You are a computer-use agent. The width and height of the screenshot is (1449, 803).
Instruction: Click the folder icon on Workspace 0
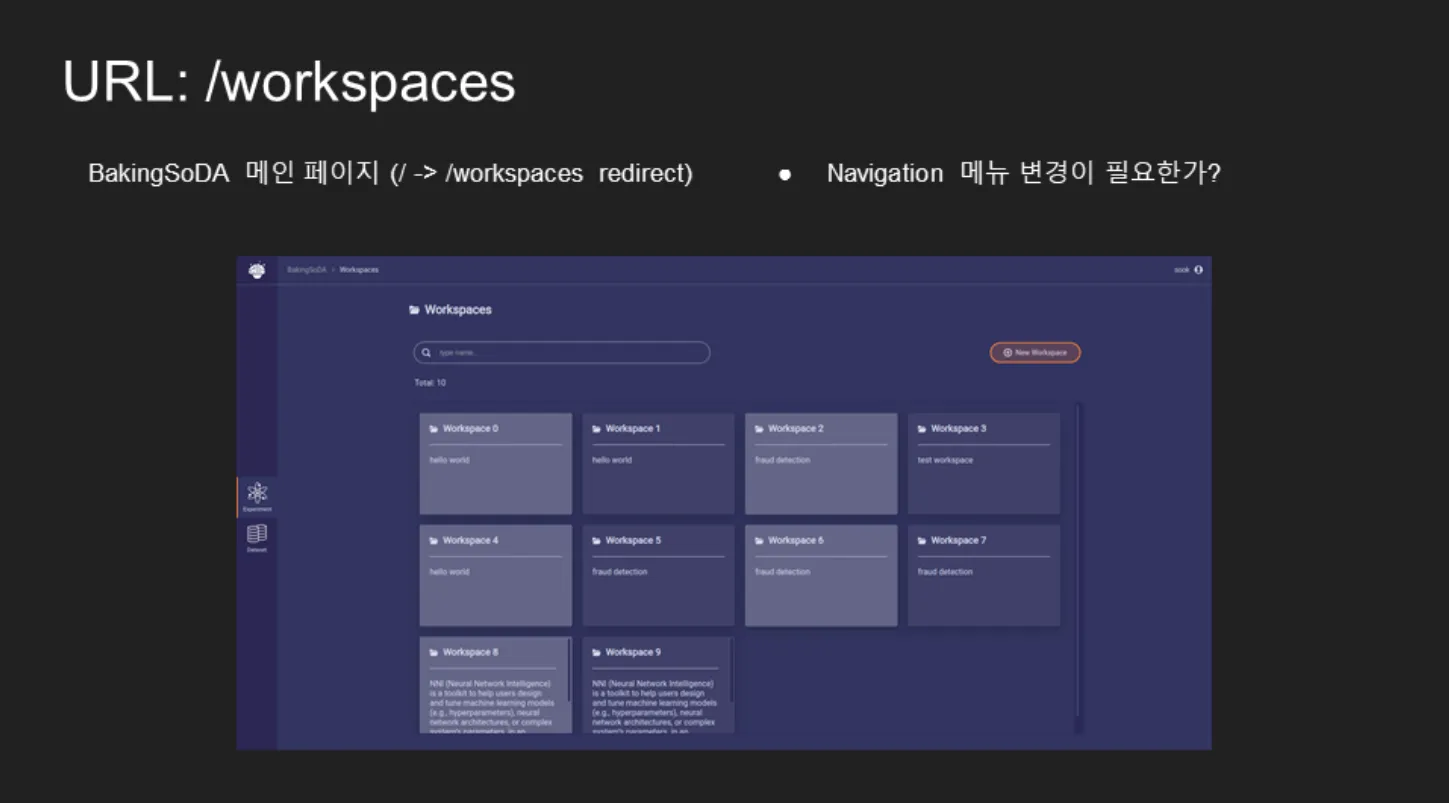click(434, 429)
